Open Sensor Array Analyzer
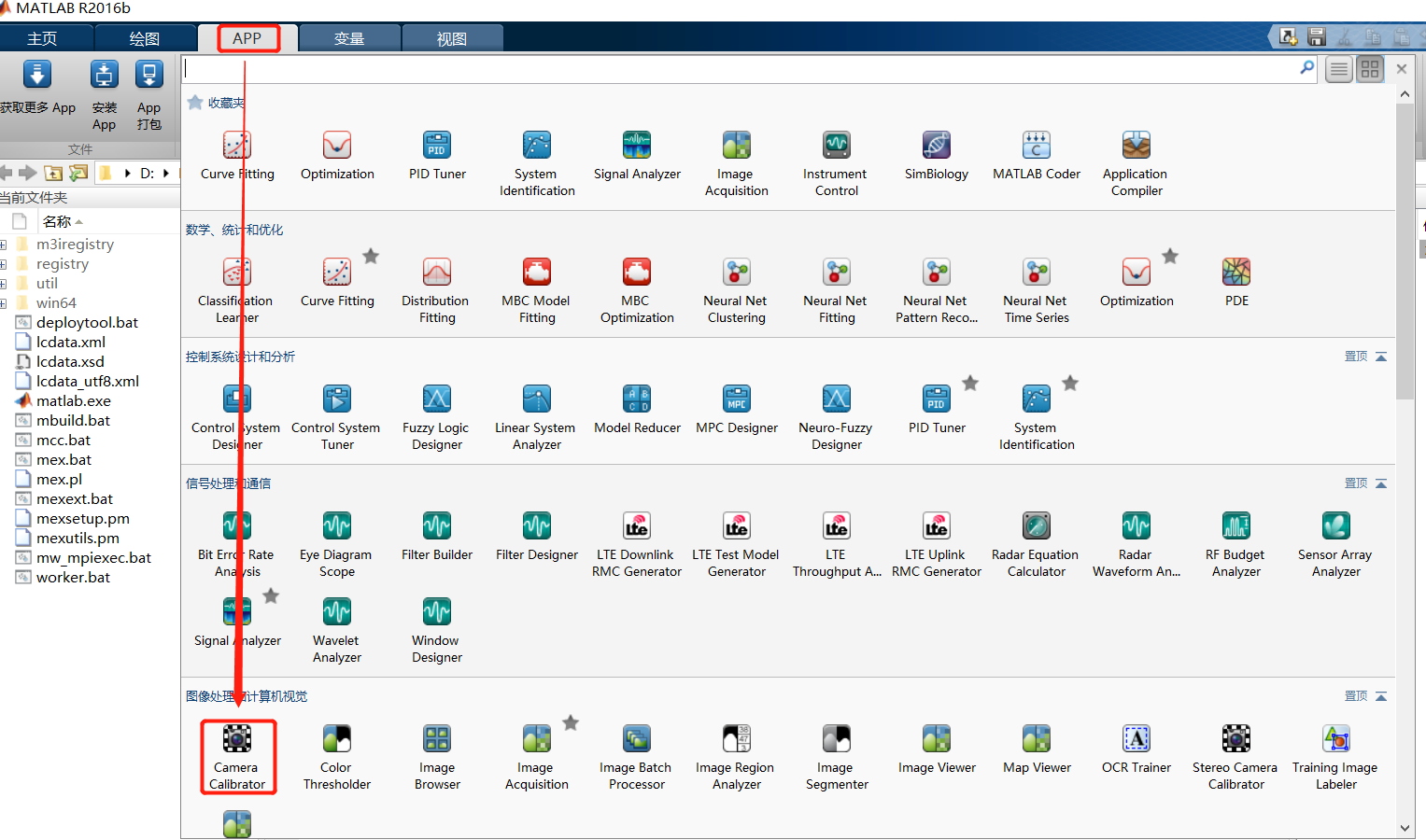This screenshot has height=840, width=1426. click(1335, 545)
